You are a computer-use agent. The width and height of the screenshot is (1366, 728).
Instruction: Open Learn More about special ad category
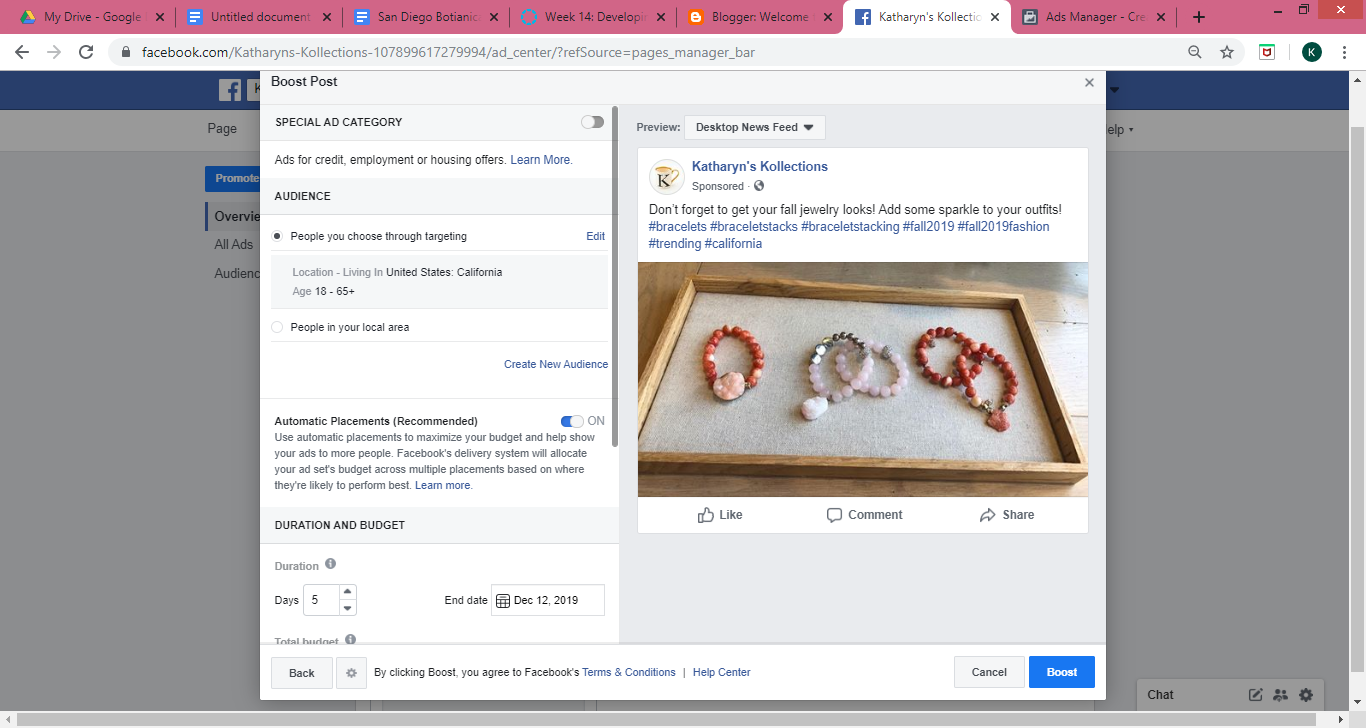(x=541, y=160)
